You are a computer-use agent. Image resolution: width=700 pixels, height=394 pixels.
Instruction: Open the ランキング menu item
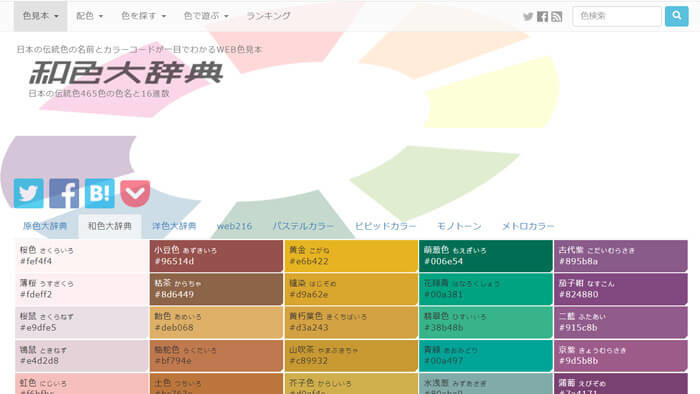point(268,16)
